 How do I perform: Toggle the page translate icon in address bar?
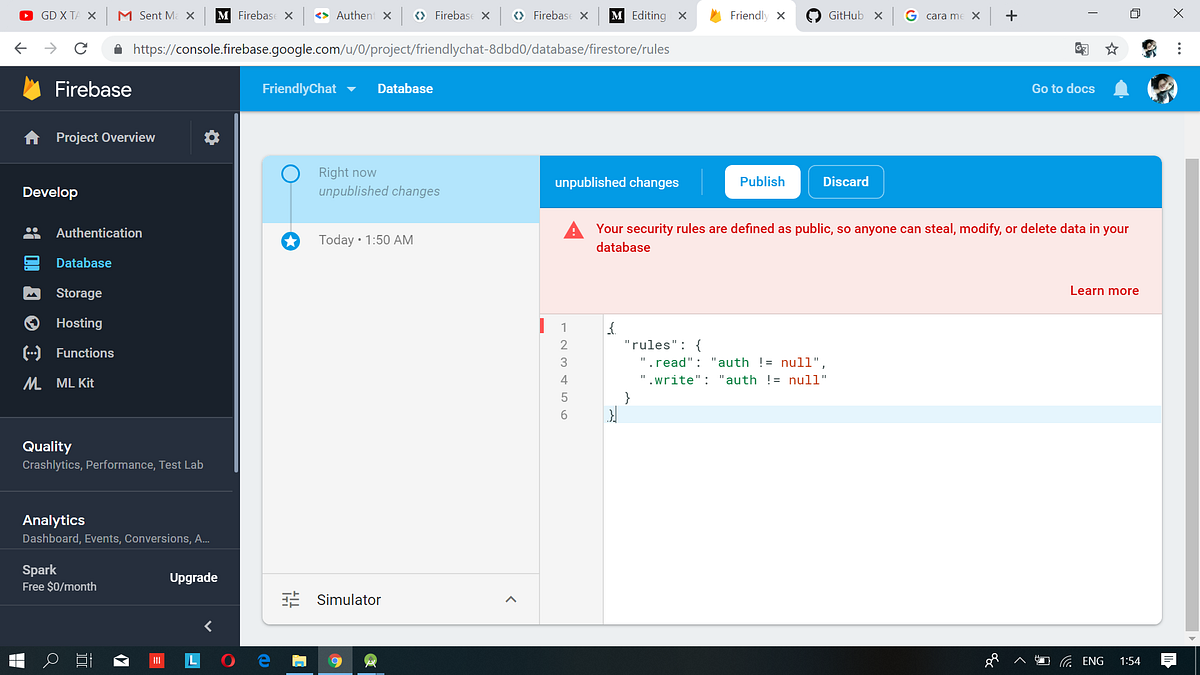(1082, 47)
